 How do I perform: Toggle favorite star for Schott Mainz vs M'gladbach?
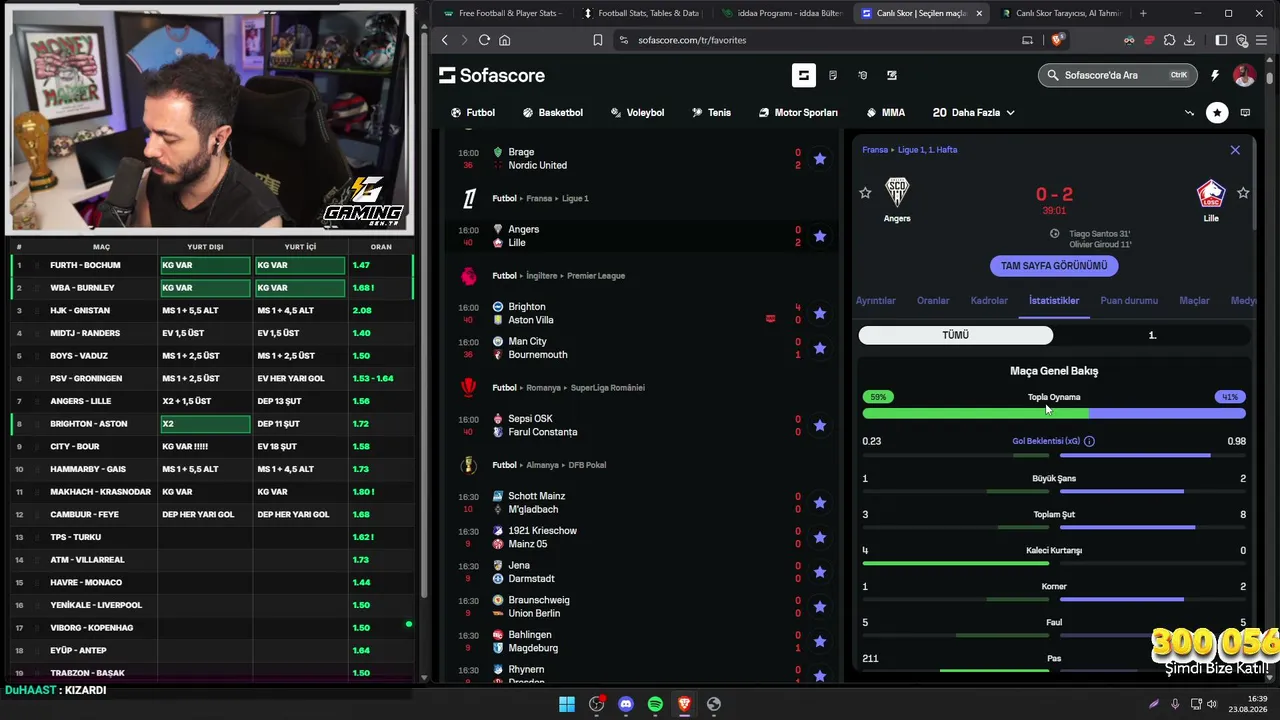820,502
